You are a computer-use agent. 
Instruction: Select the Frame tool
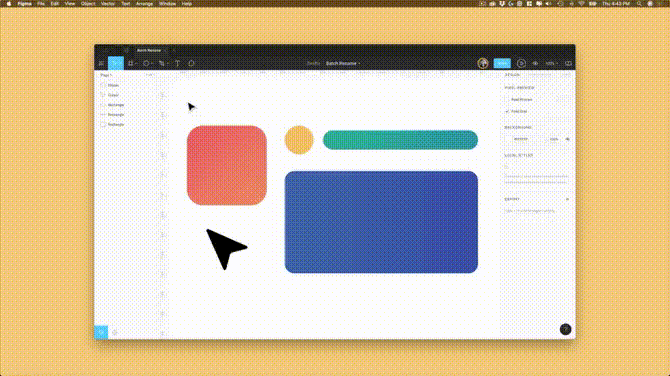[x=131, y=63]
